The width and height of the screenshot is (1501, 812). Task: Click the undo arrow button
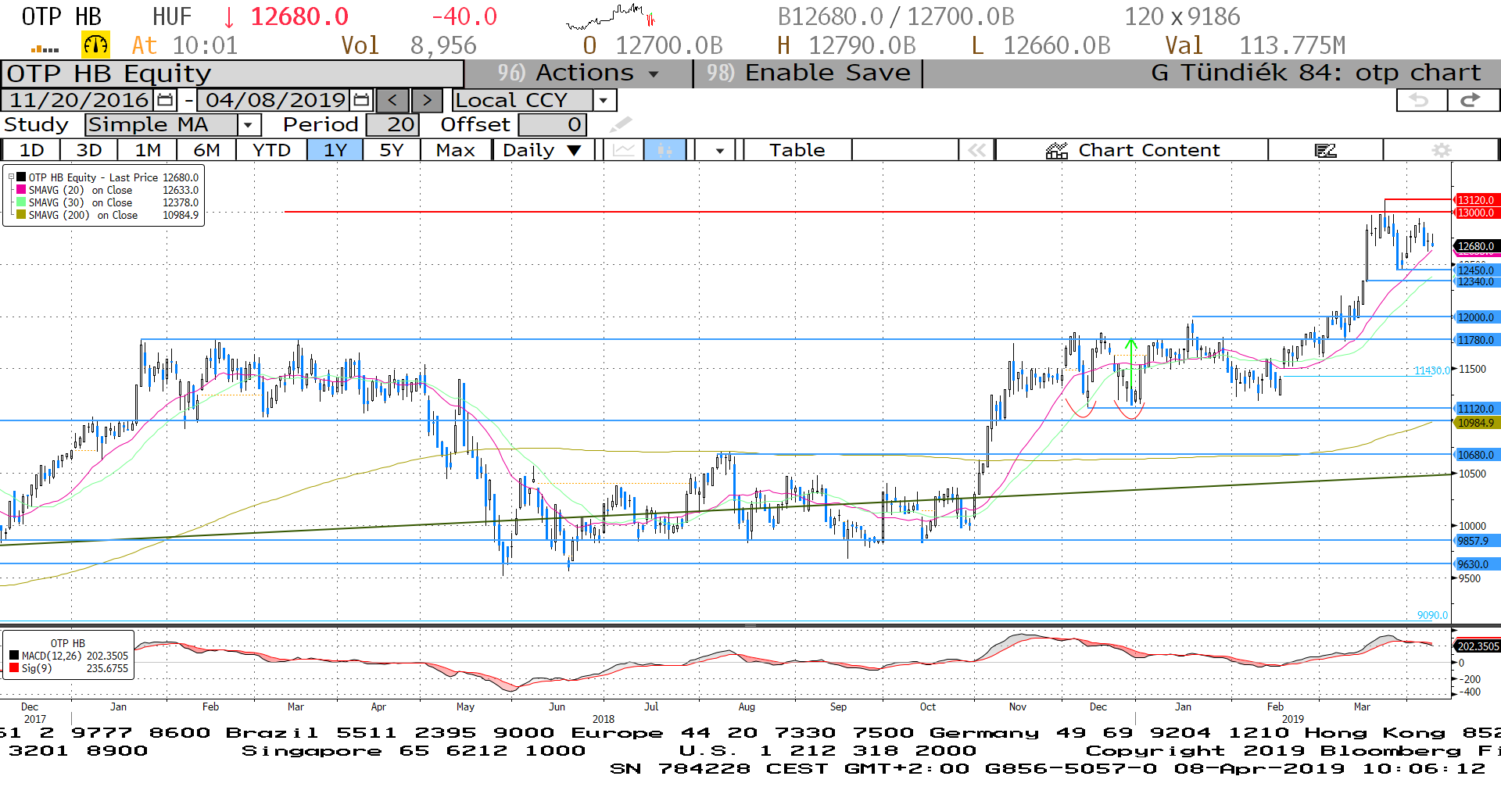pyautogui.click(x=1420, y=100)
